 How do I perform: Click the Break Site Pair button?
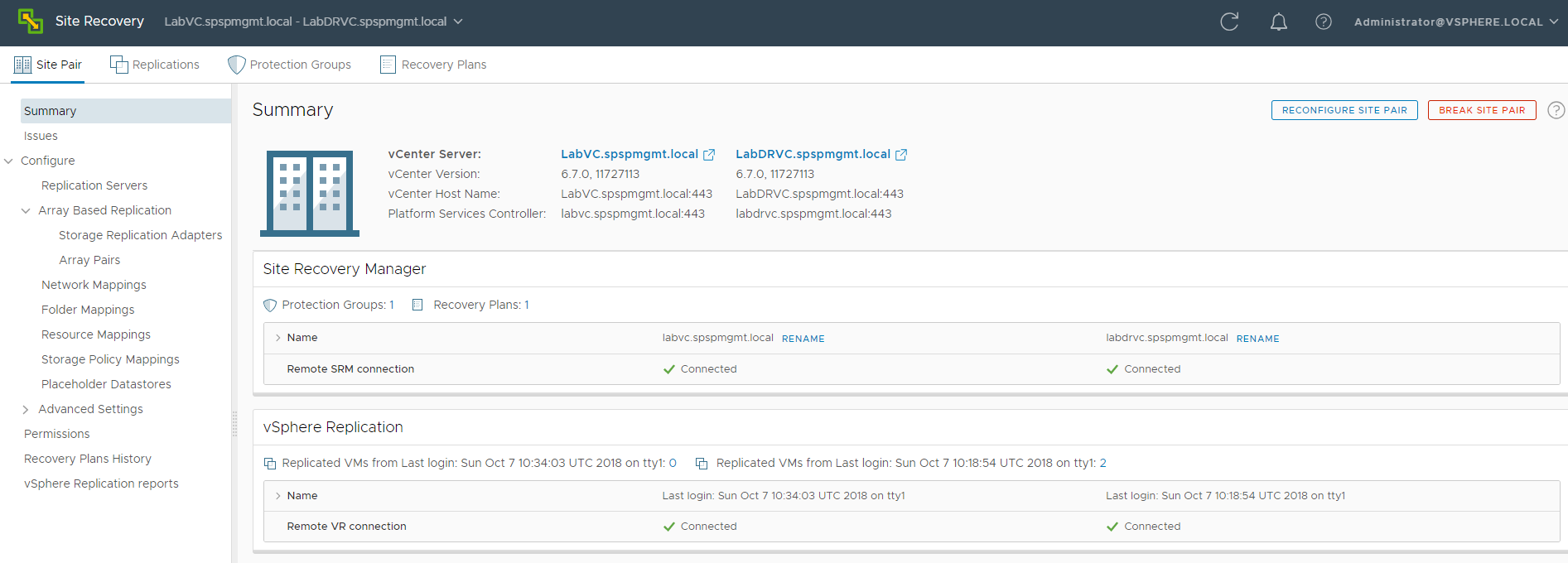point(1482,110)
